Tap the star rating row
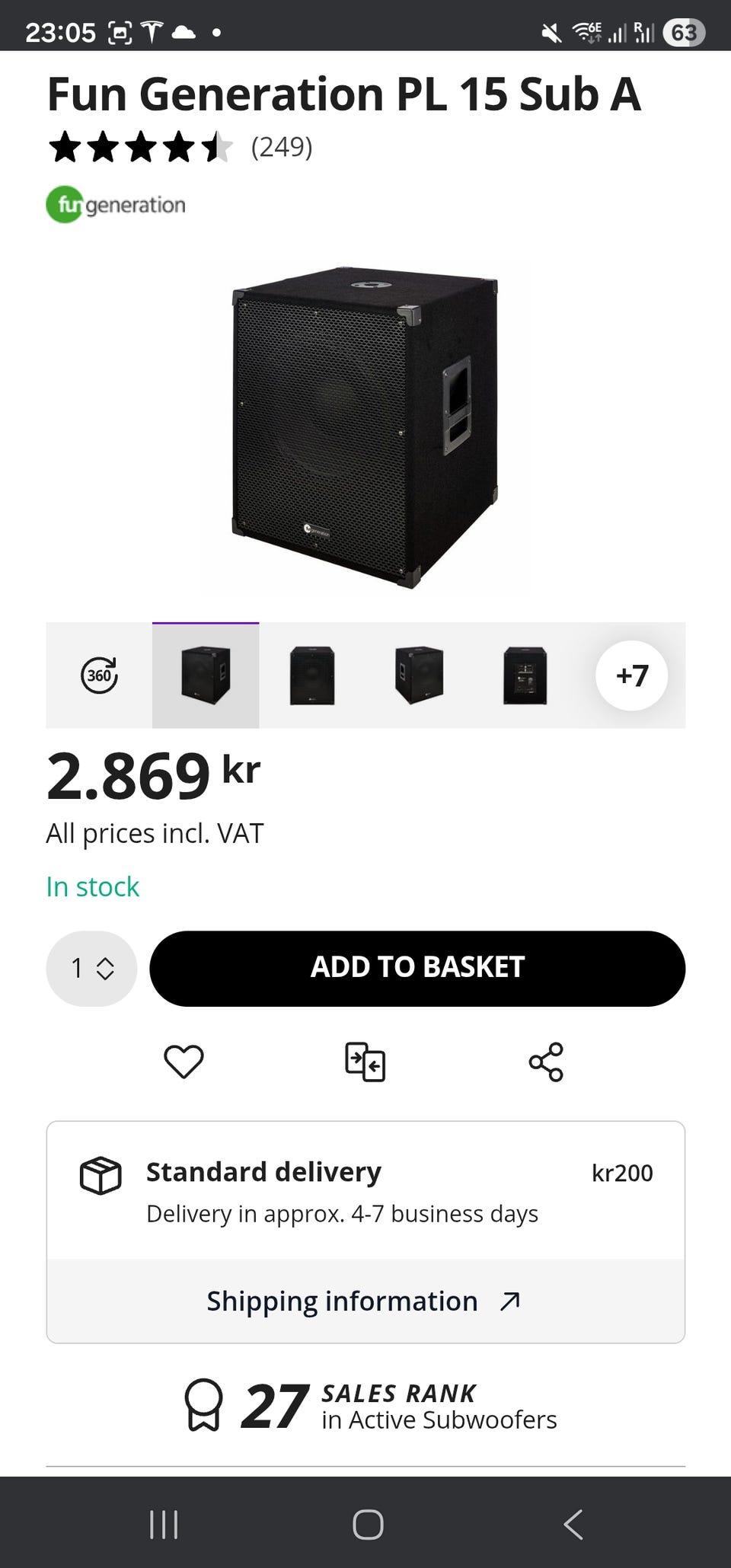Image resolution: width=731 pixels, height=1568 pixels. (141, 147)
